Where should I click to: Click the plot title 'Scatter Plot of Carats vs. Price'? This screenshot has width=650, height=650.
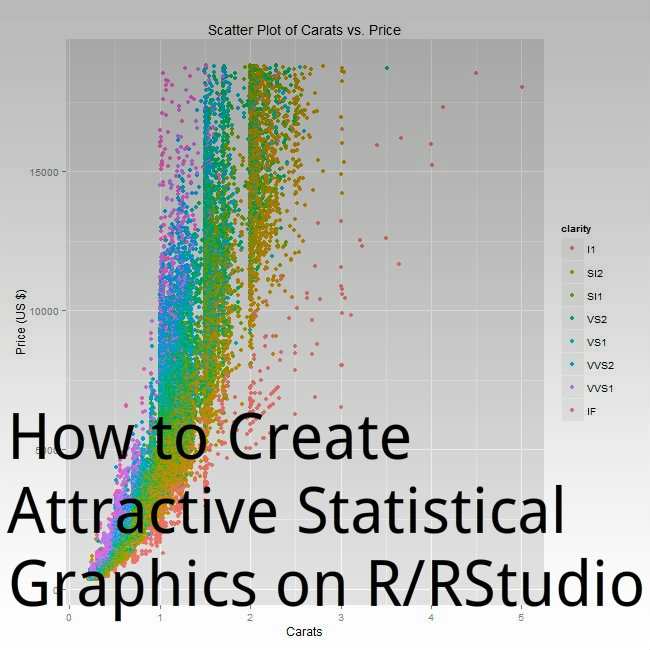pos(305,30)
